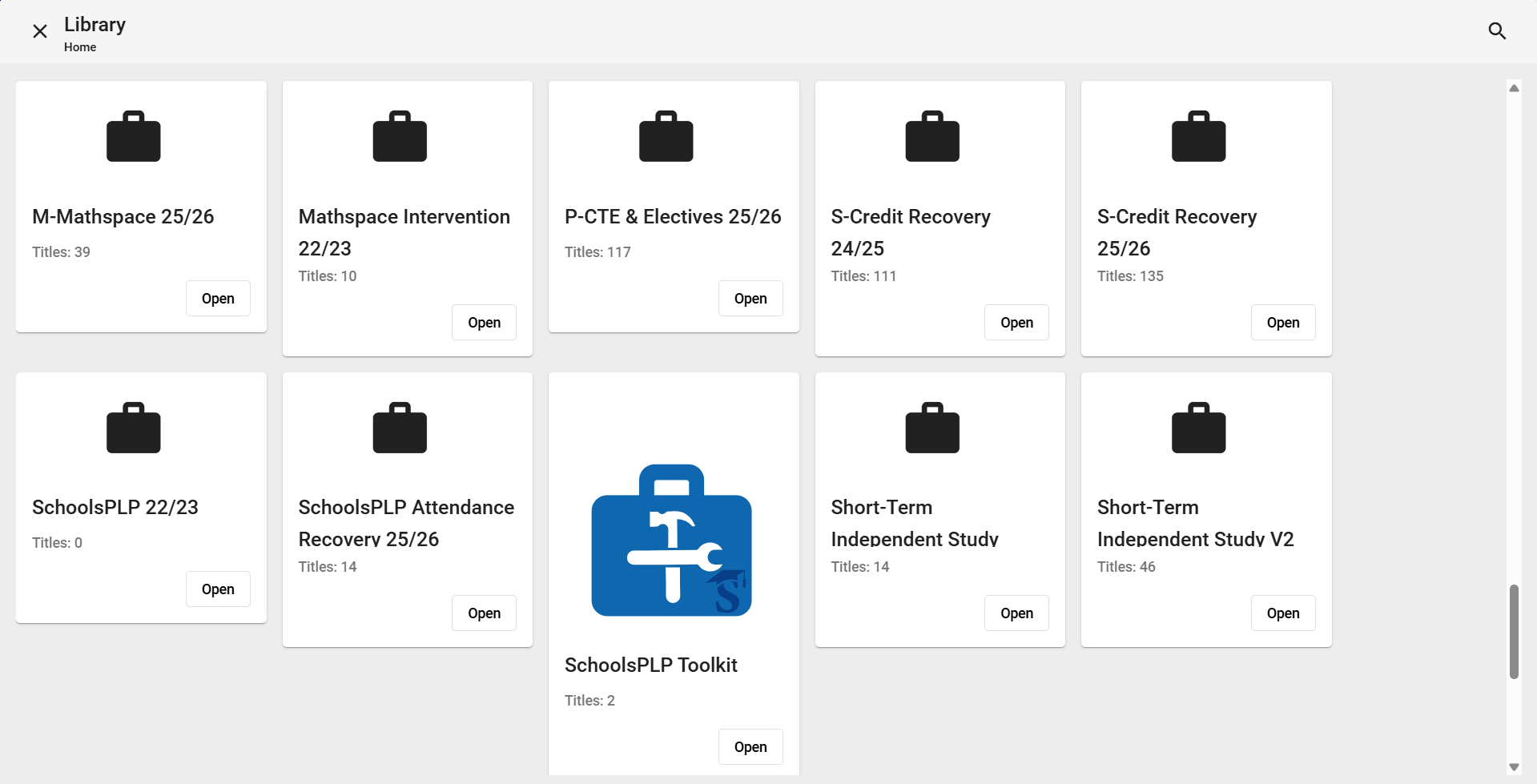Click the M-Mathspace 25/26 briefcase icon
Screen dimensions: 1537x784
134,136
